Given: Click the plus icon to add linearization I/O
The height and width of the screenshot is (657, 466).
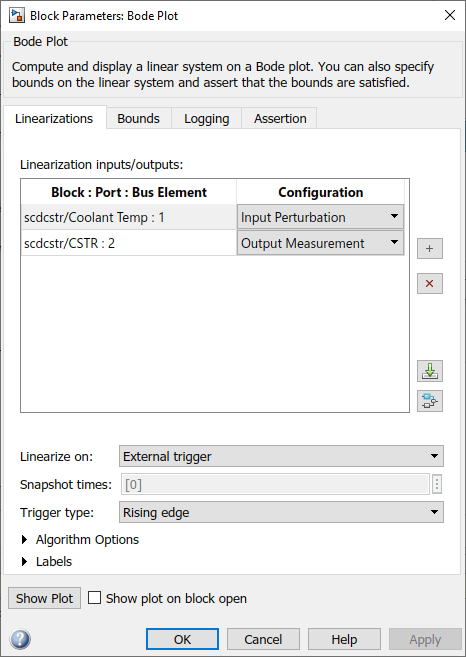Looking at the screenshot, I should click(430, 249).
